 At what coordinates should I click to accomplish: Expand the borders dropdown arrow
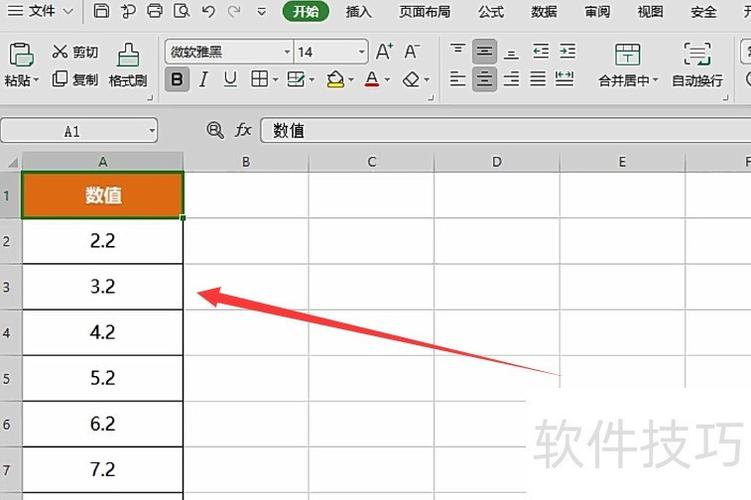(x=276, y=80)
